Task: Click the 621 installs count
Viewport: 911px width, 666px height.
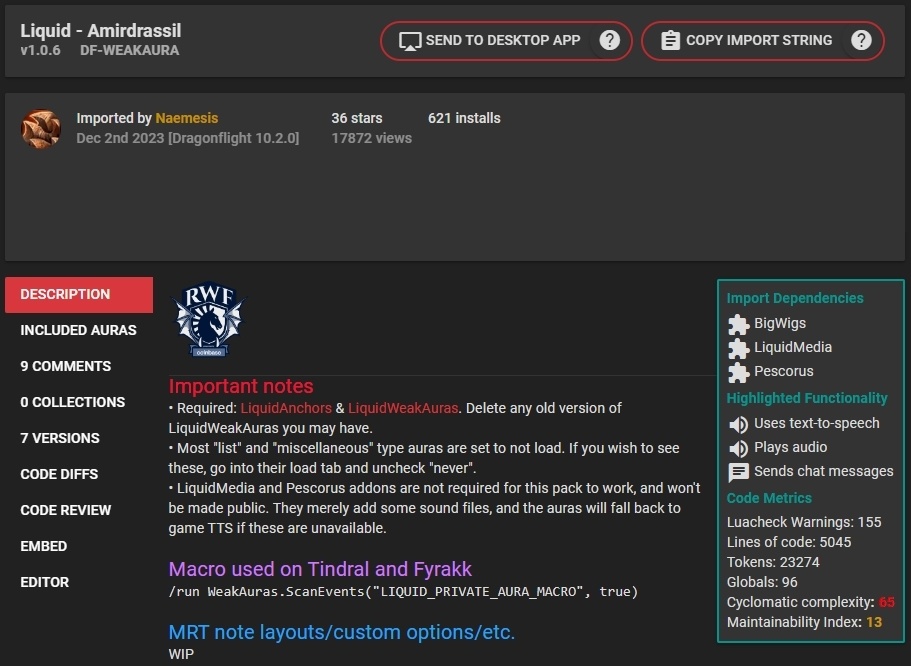Action: pyautogui.click(x=464, y=118)
